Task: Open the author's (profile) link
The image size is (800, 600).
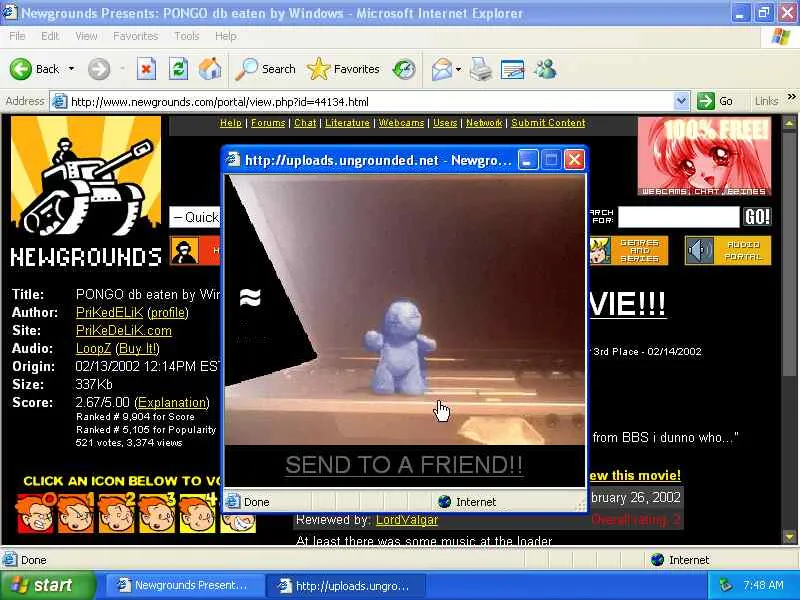Action: (168, 312)
